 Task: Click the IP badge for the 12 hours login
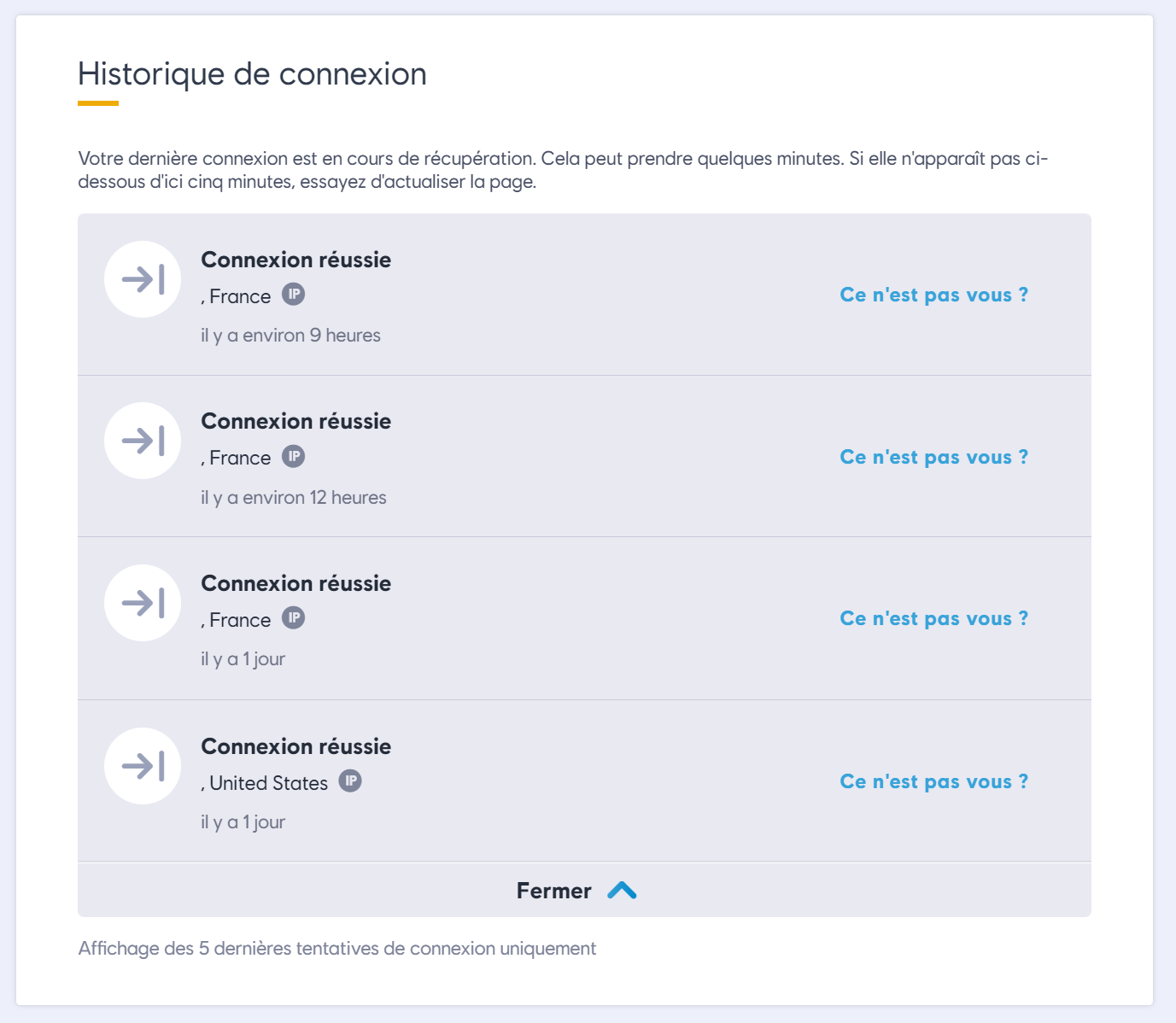click(x=293, y=456)
